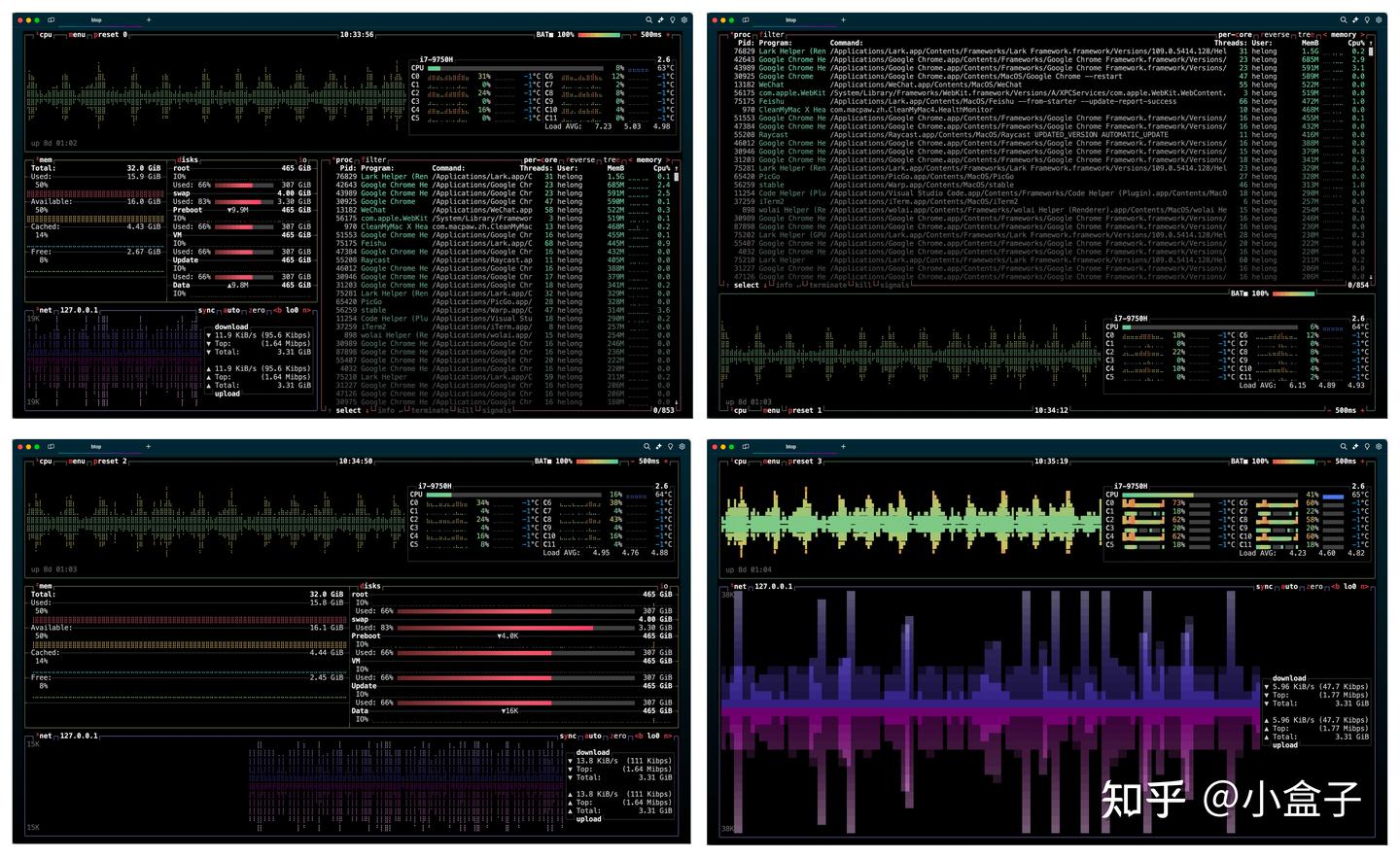Click the lightbulb icon in the terminal toolbar
1400x858 pixels.
tap(672, 19)
